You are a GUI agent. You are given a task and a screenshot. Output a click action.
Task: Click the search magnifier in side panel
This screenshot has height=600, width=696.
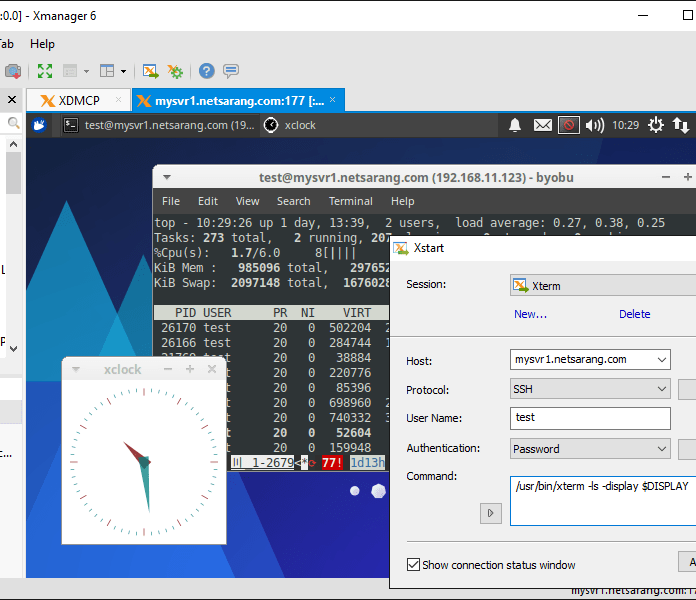[x=13, y=123]
